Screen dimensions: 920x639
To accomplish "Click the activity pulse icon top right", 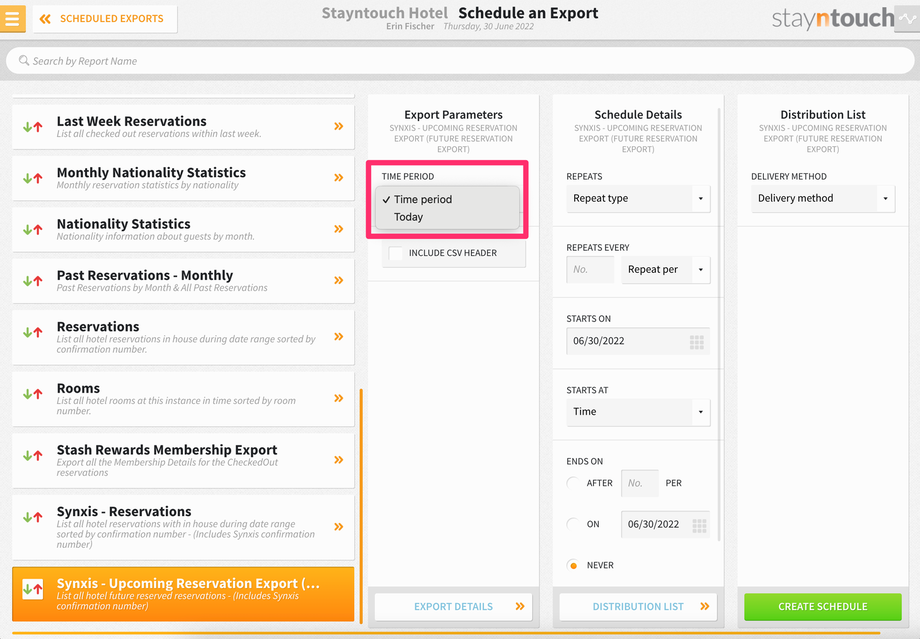I will click(907, 19).
